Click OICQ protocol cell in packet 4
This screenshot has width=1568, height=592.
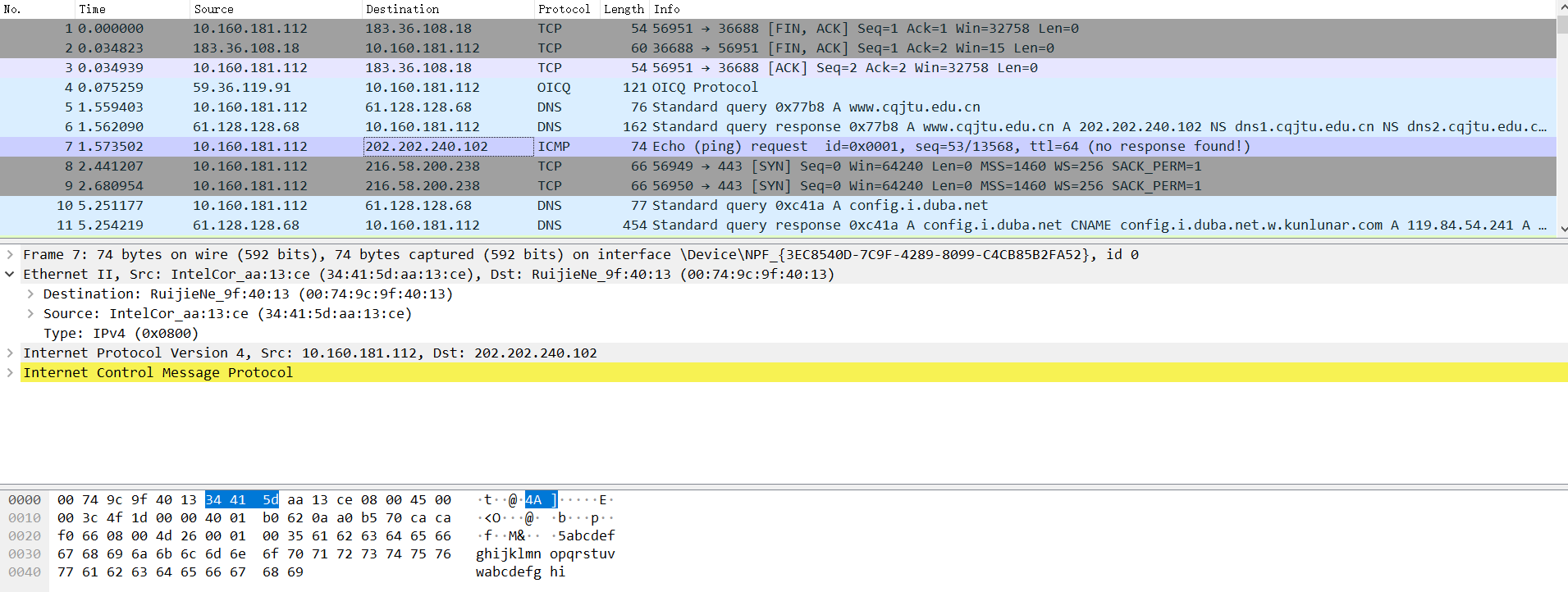click(554, 87)
